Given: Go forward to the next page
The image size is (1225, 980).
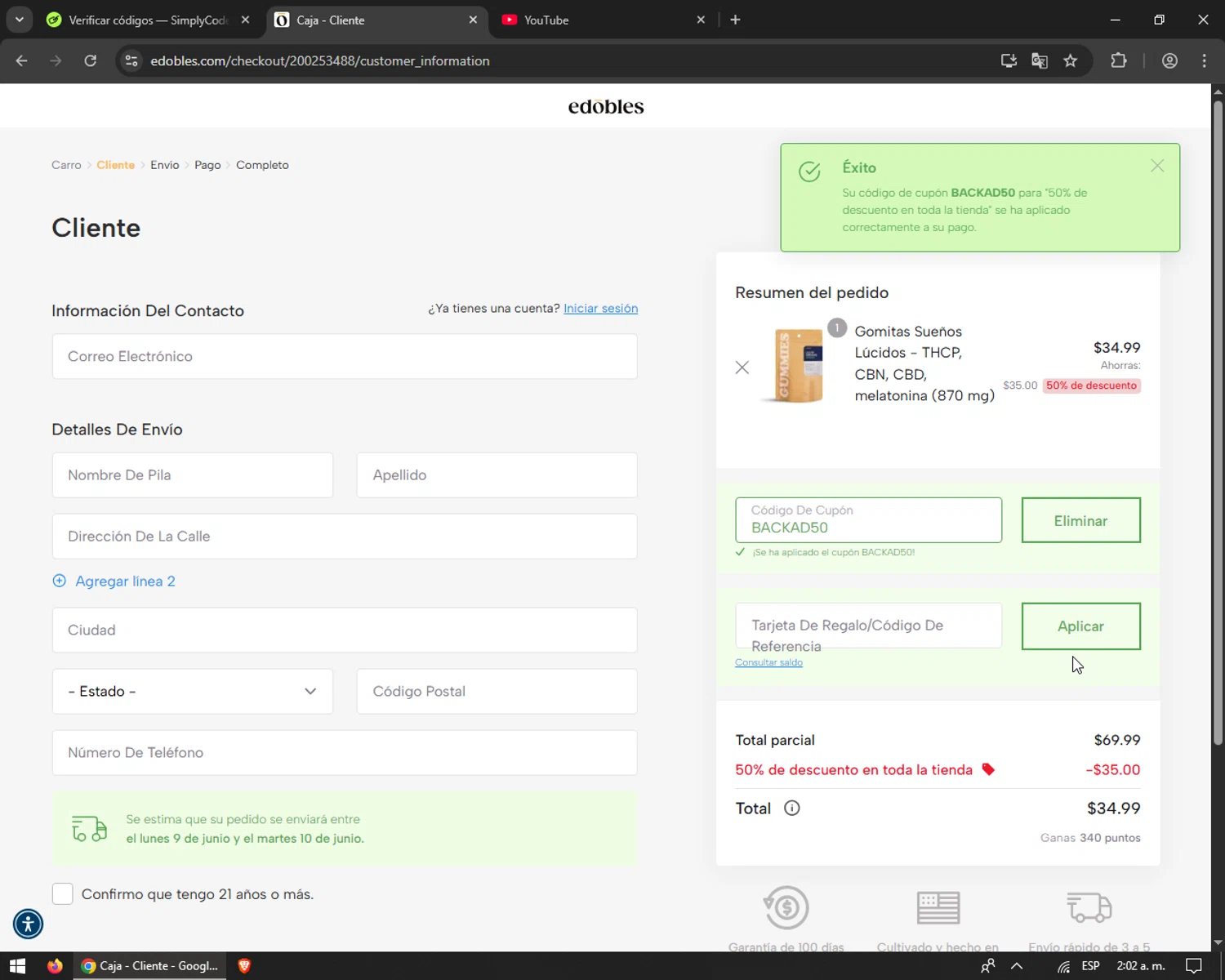Looking at the screenshot, I should [x=56, y=60].
